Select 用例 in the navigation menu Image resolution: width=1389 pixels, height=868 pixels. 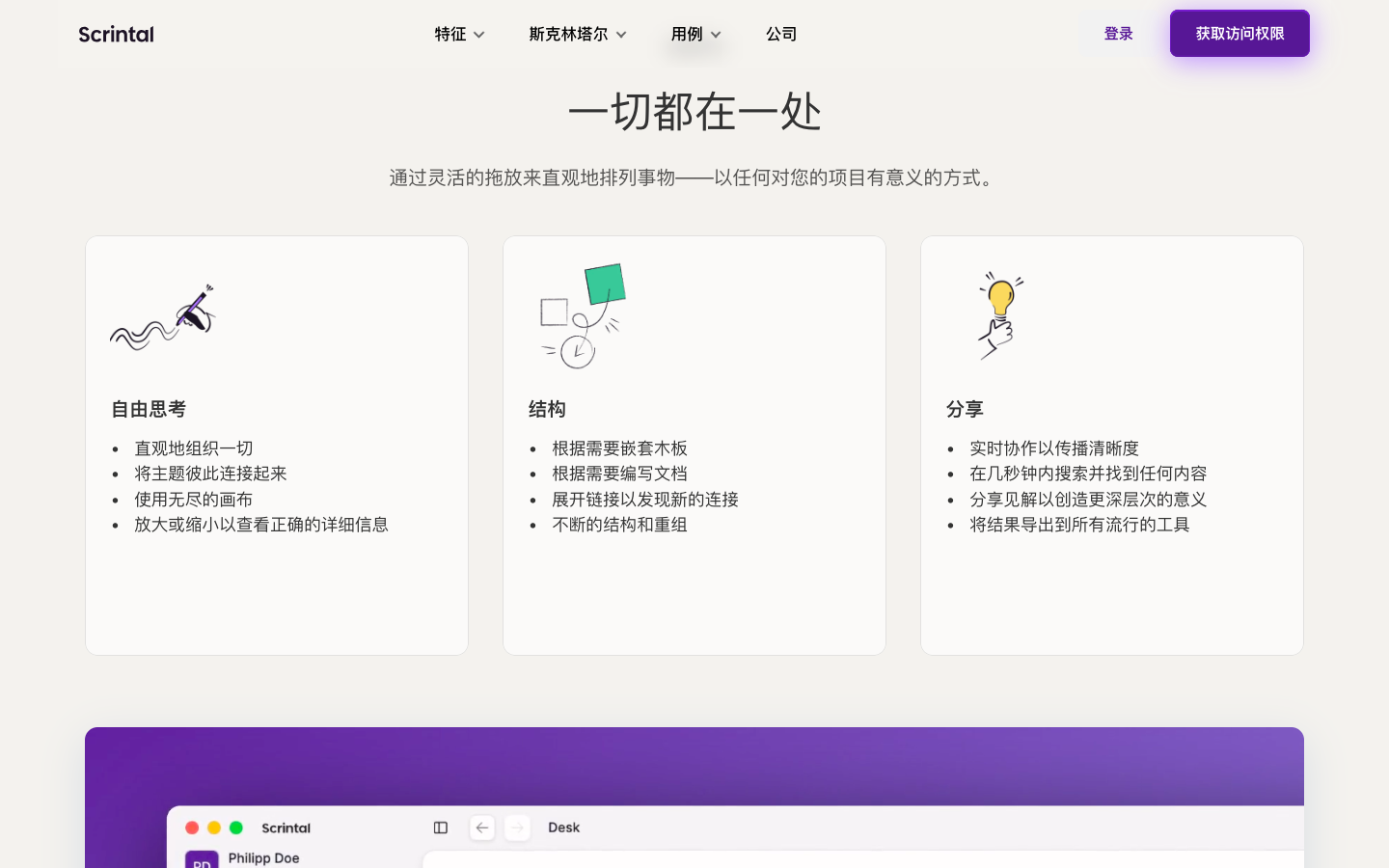click(x=687, y=34)
